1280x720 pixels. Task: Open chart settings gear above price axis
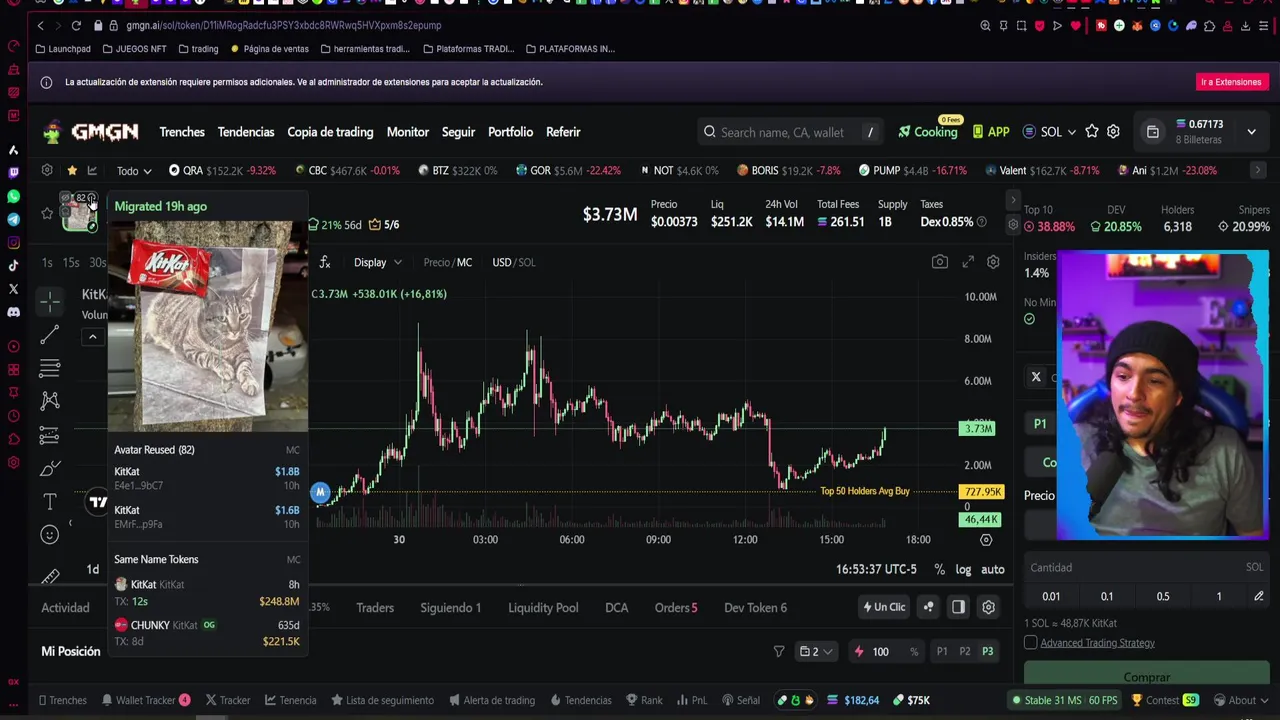tap(993, 262)
